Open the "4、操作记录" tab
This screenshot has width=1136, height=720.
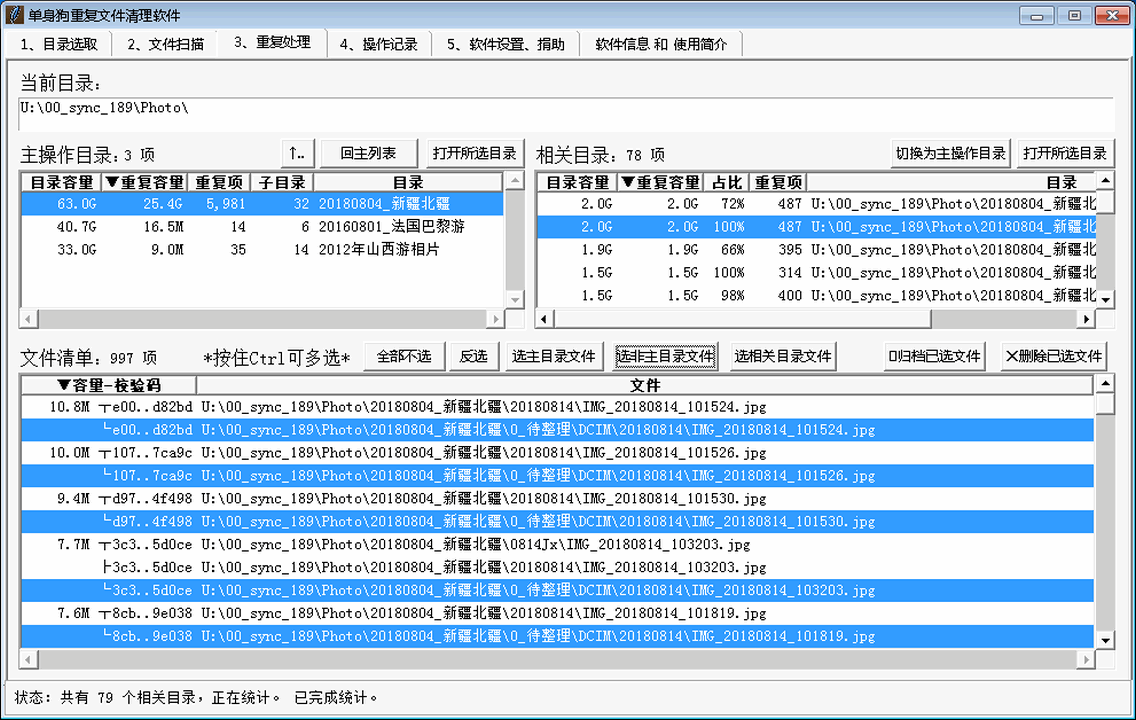tap(378, 43)
